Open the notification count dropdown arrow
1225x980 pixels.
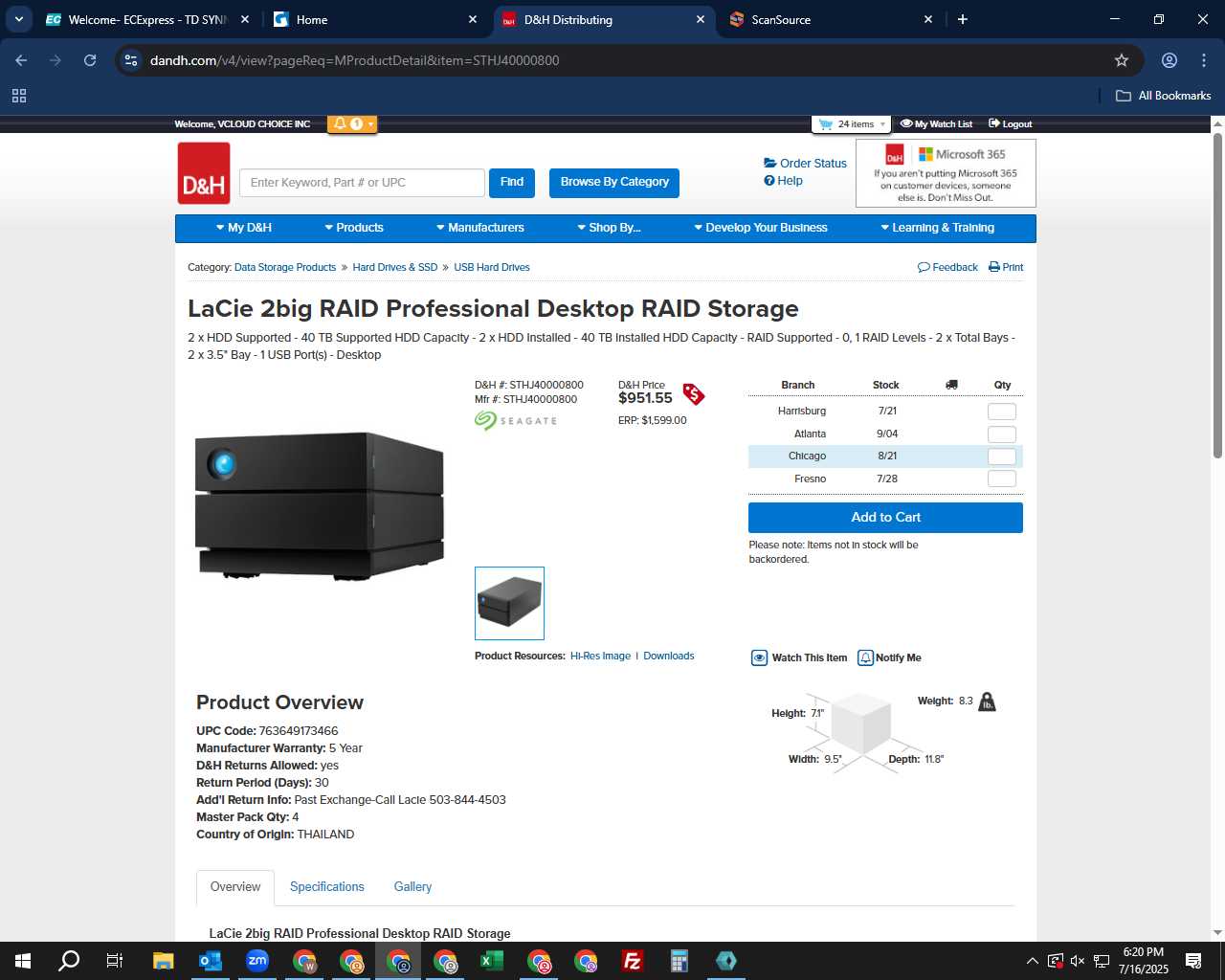coord(370,124)
